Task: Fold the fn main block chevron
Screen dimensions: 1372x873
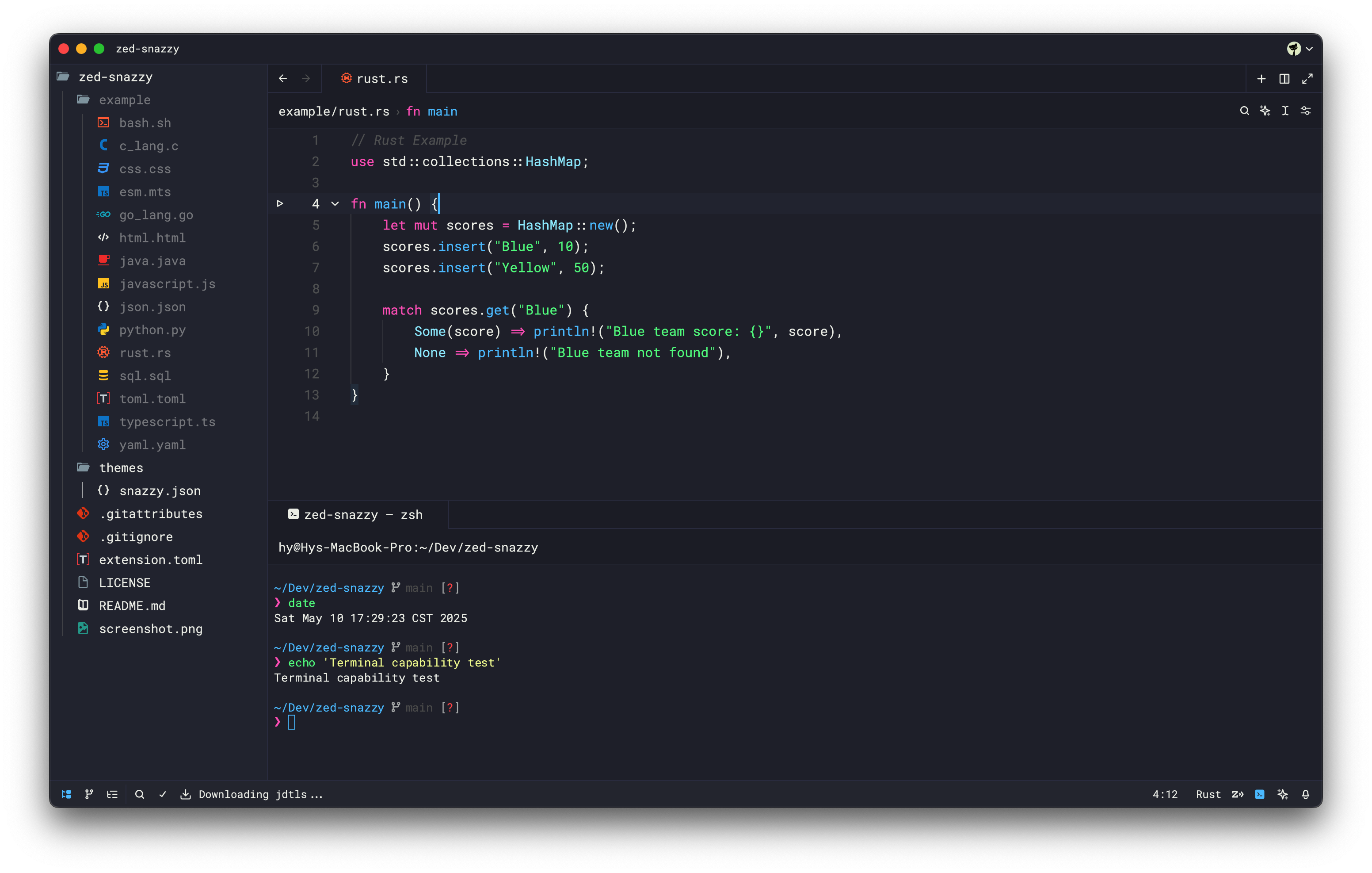Action: [335, 203]
